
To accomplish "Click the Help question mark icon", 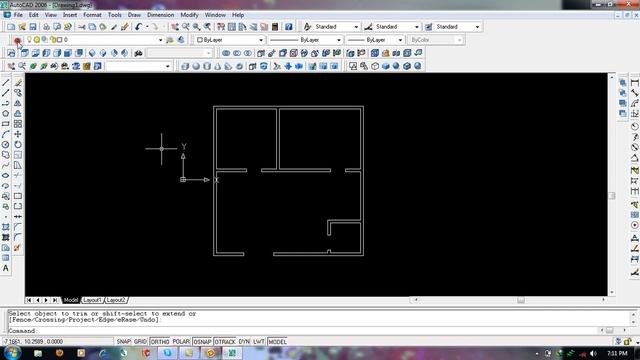I will click(289, 27).
